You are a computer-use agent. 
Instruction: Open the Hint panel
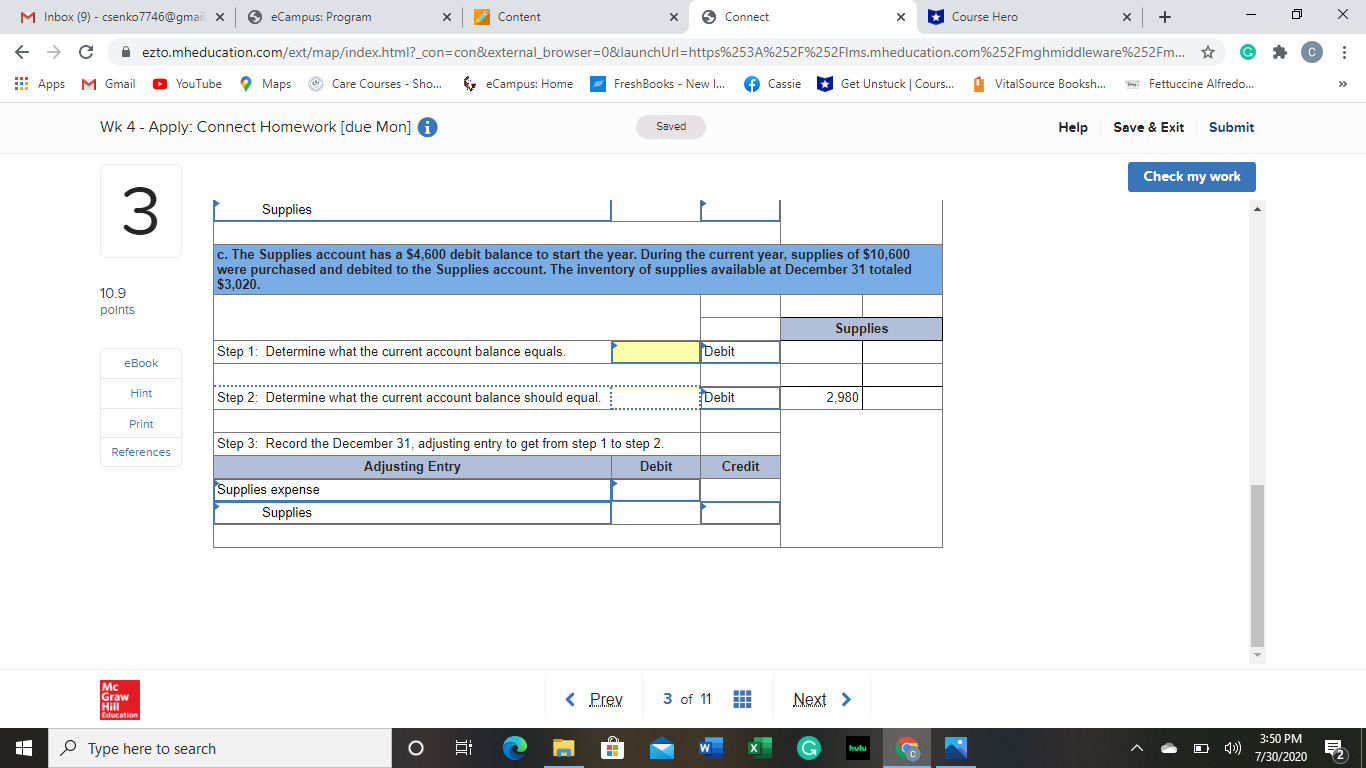click(x=140, y=394)
